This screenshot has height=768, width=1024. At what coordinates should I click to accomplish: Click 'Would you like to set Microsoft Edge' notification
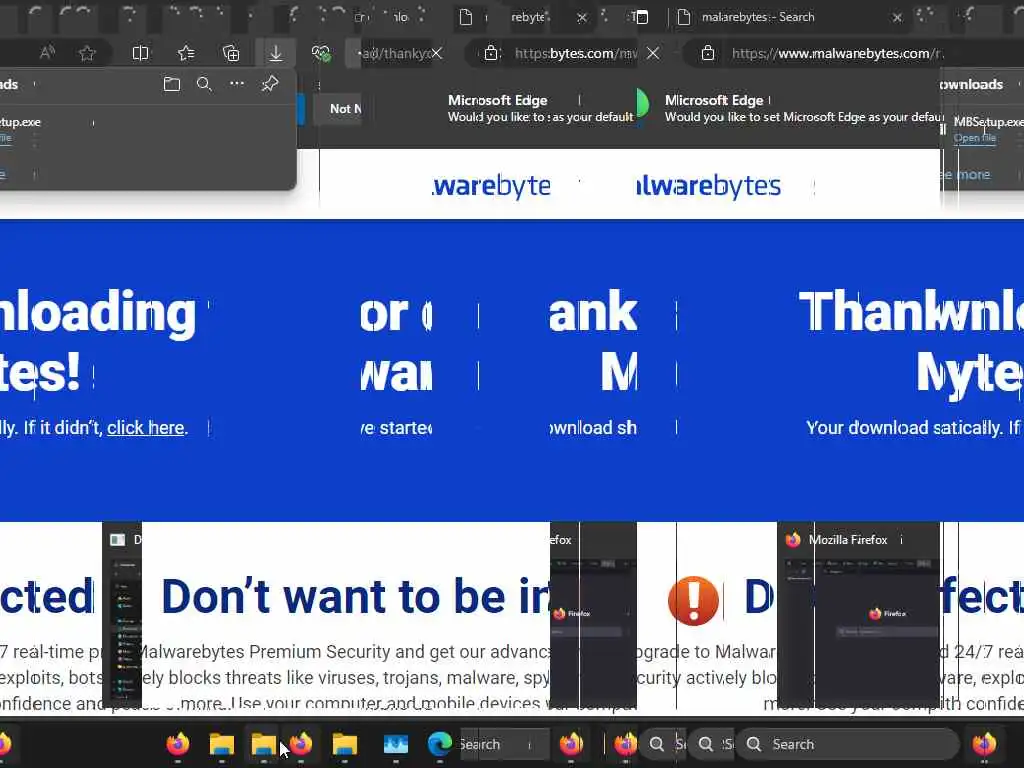pos(803,117)
